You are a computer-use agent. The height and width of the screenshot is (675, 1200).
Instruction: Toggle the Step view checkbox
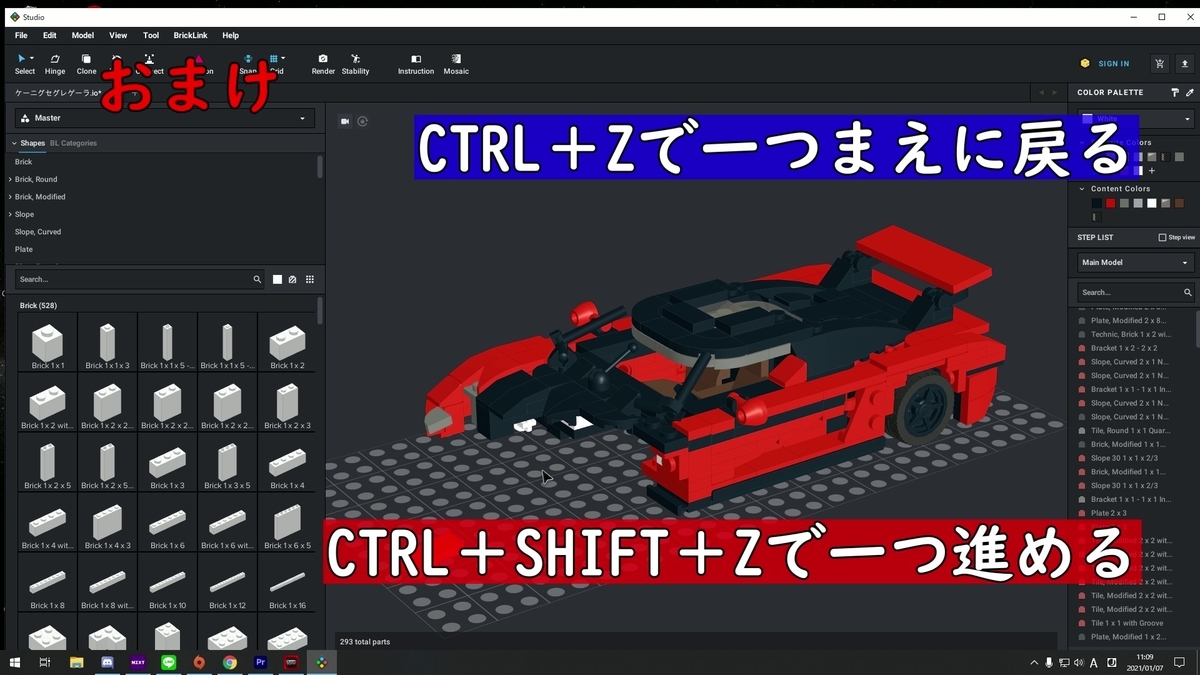click(1161, 237)
